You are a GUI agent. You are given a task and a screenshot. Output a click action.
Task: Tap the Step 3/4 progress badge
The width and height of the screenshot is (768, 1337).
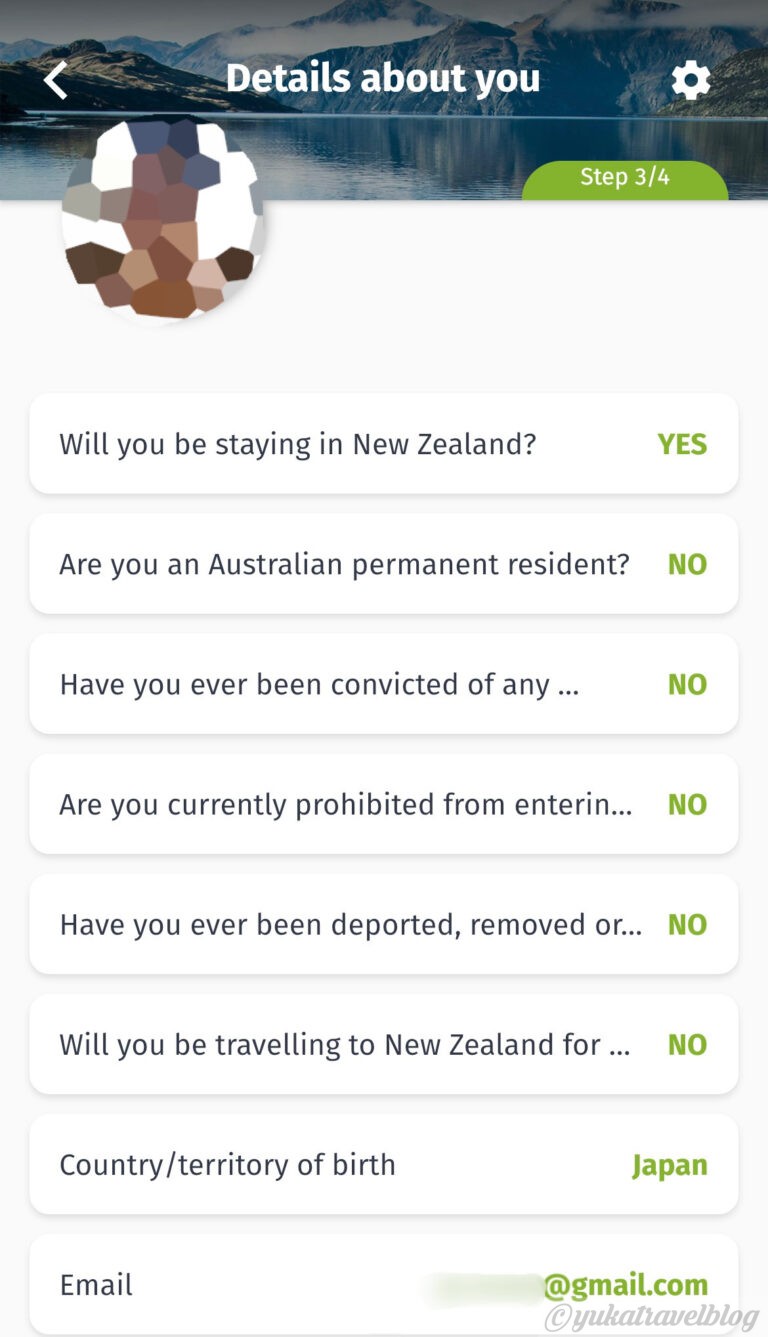coord(625,178)
